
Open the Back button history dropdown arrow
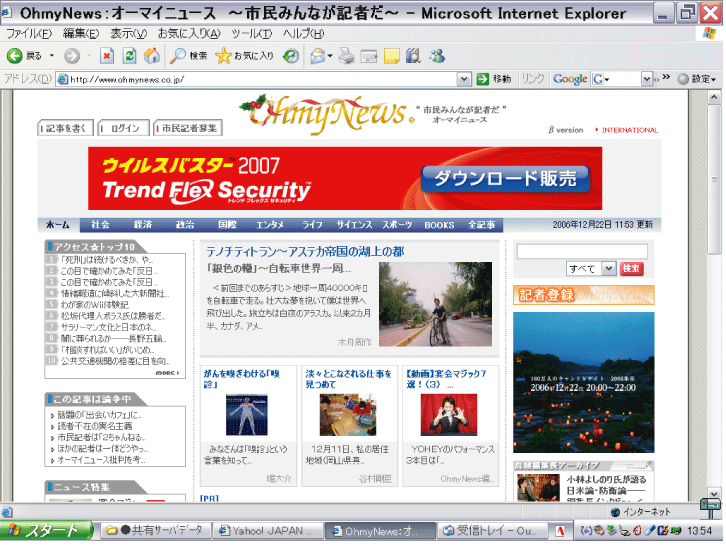52,56
